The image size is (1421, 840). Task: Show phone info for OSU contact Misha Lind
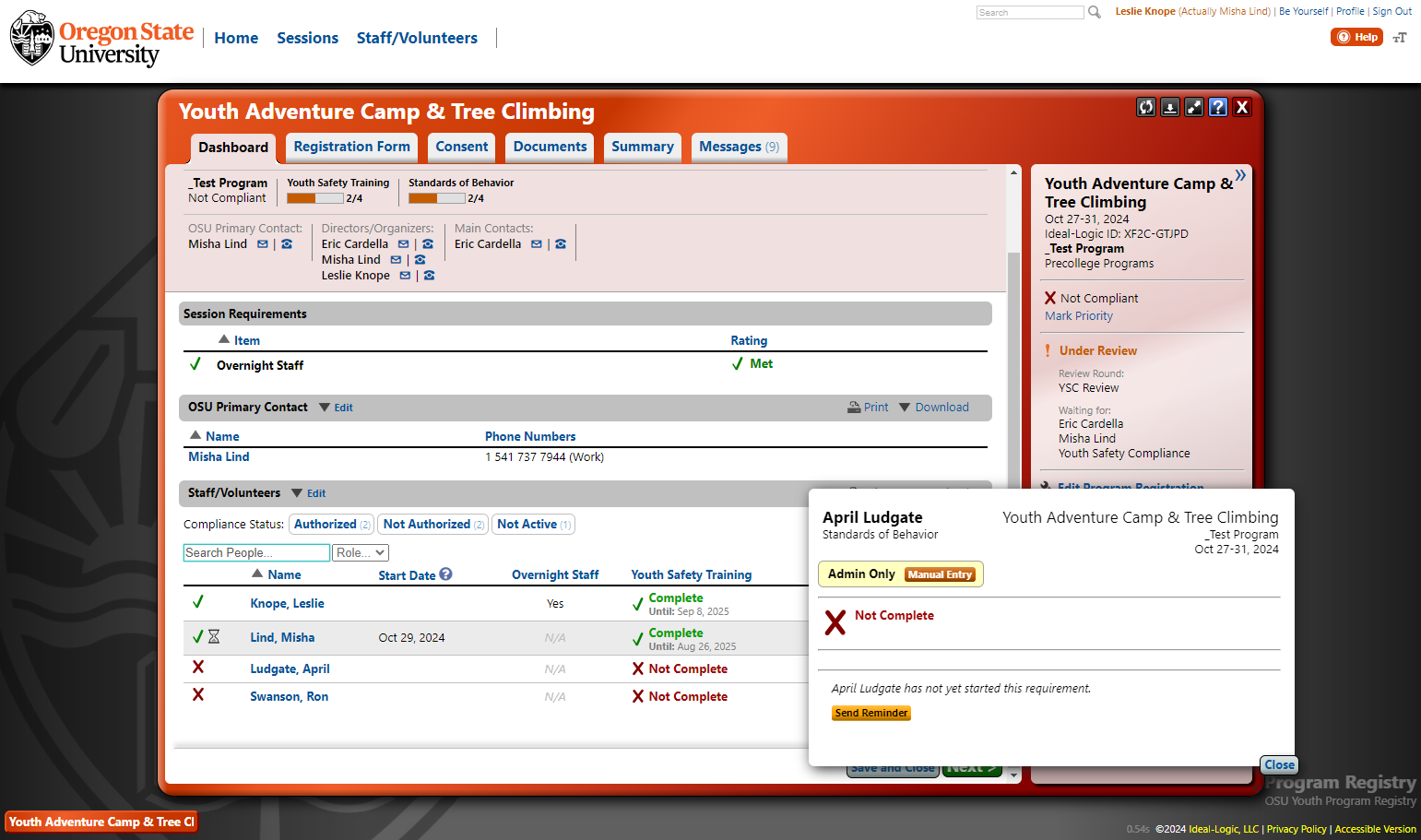[x=287, y=244]
